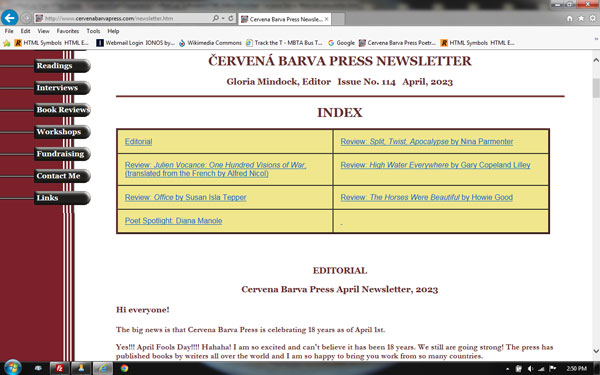Open the Edit menu

[x=25, y=31]
